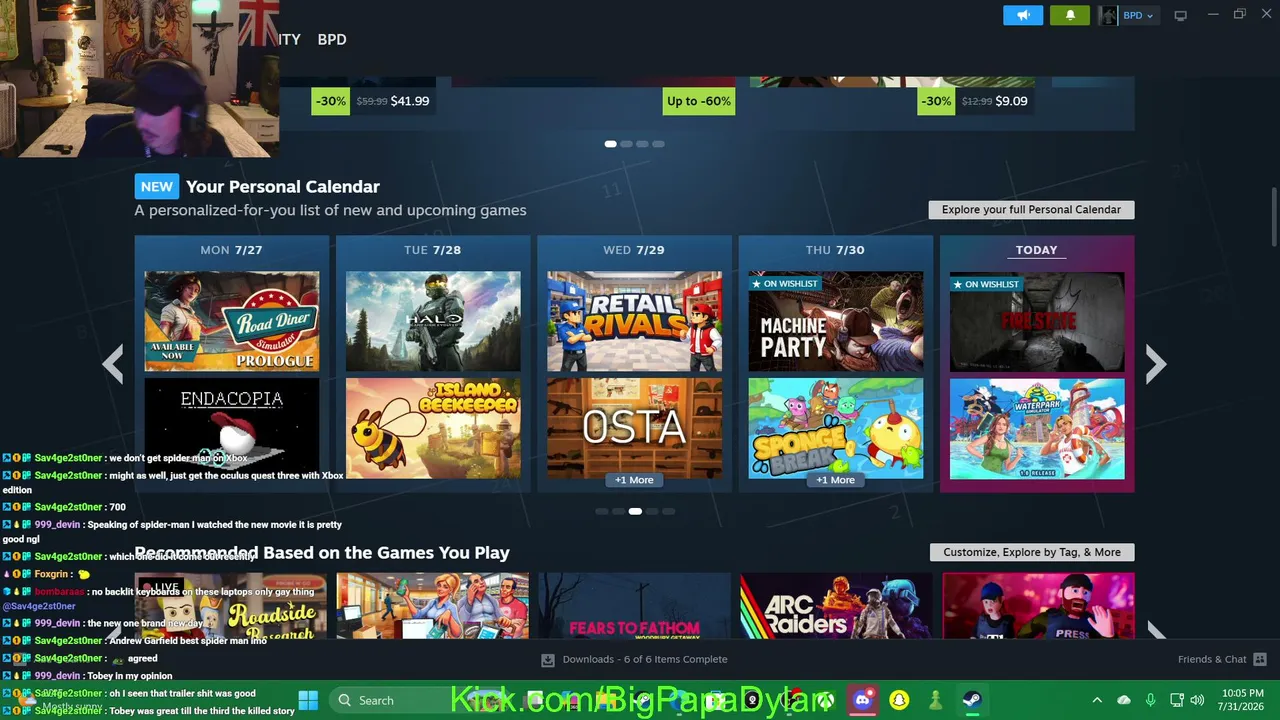Open the Halo game thumbnail
1280x720 pixels.
pos(433,321)
